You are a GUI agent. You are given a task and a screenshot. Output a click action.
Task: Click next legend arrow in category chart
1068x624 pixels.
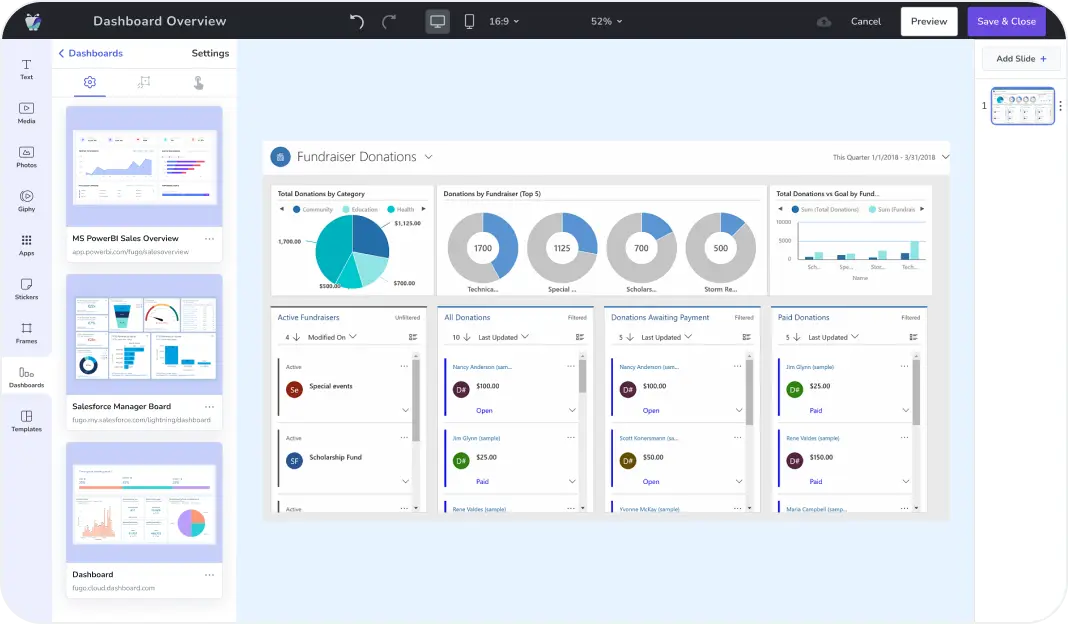click(x=424, y=209)
